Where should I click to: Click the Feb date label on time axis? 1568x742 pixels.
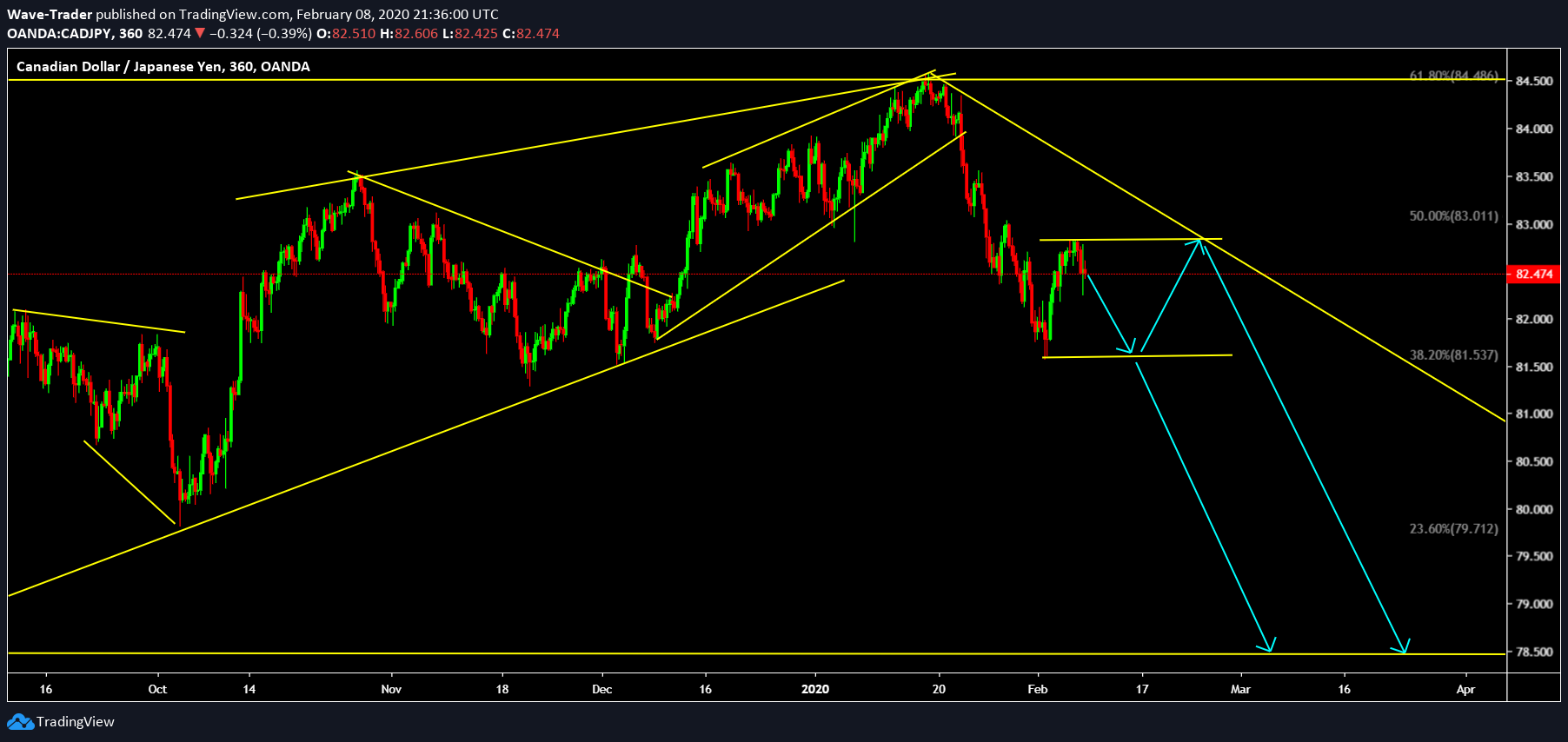[x=1038, y=689]
